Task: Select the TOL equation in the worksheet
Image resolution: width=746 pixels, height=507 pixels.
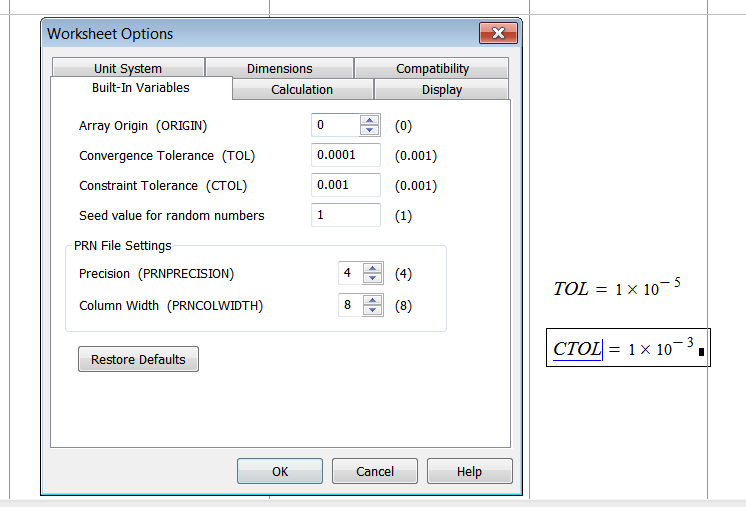Action: [x=617, y=288]
